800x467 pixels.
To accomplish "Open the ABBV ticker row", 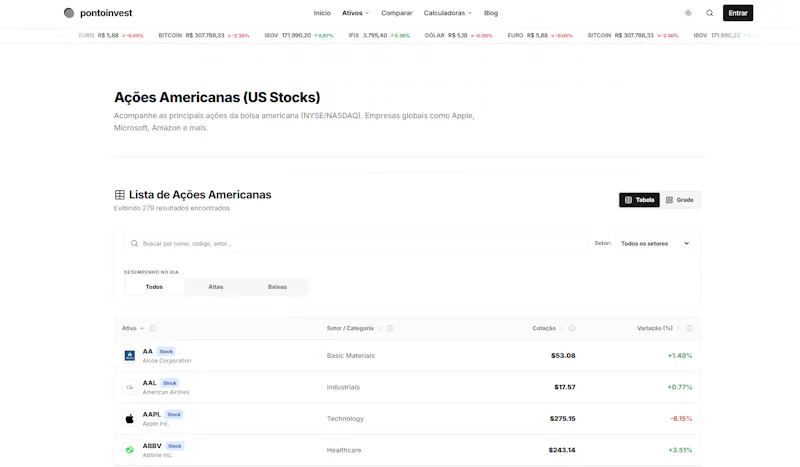I will 407,450.
